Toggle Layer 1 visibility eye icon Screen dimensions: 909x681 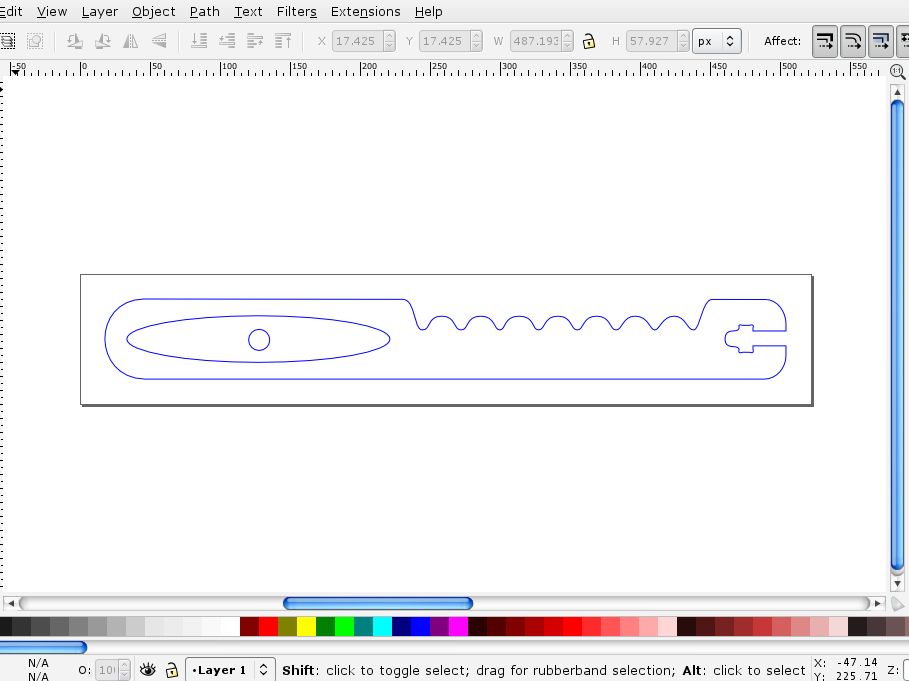pos(148,670)
